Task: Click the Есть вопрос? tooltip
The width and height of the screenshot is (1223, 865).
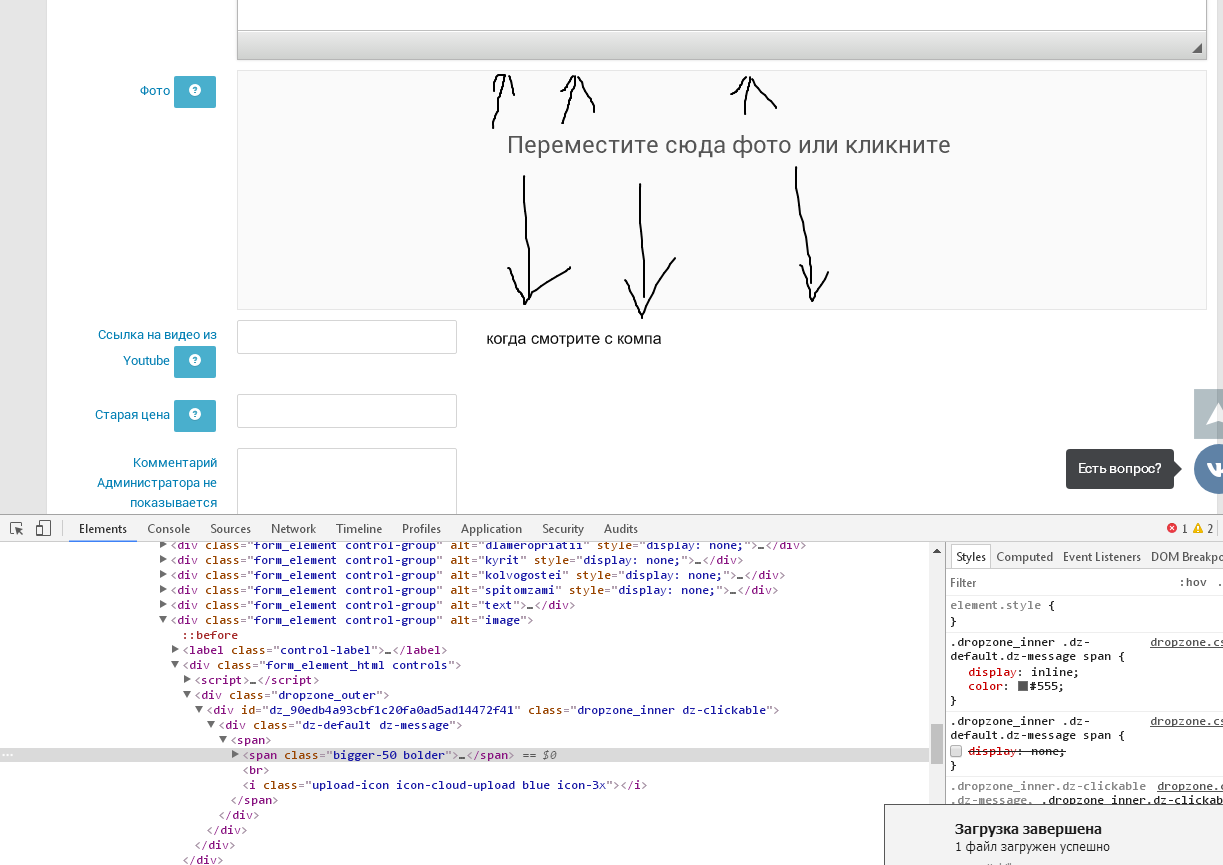Action: pos(1119,468)
